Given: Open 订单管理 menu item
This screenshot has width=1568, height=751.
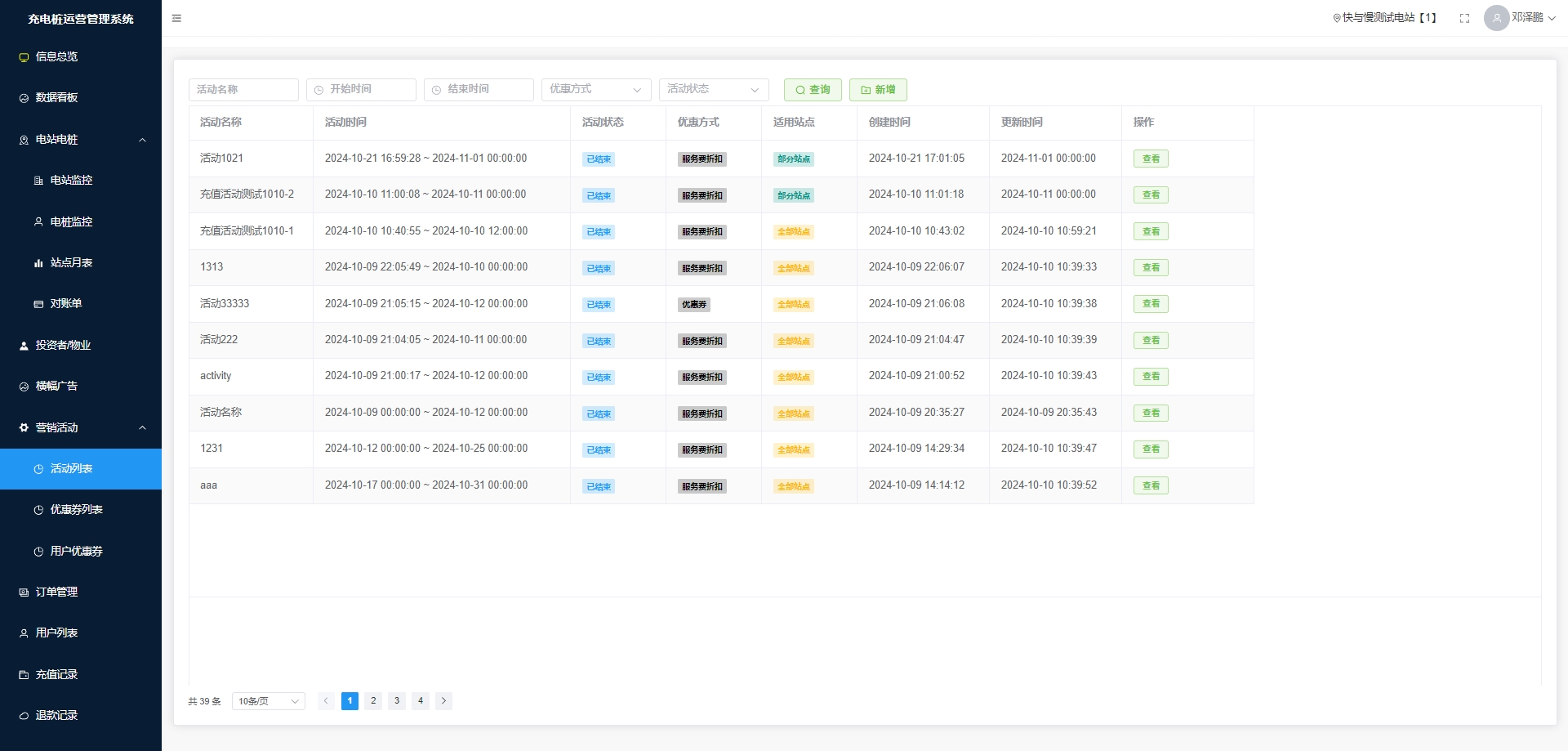Looking at the screenshot, I should (81, 592).
